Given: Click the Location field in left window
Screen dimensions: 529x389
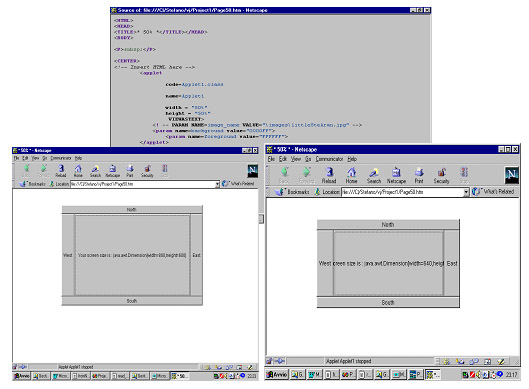Looking at the screenshot, I should pos(143,184).
